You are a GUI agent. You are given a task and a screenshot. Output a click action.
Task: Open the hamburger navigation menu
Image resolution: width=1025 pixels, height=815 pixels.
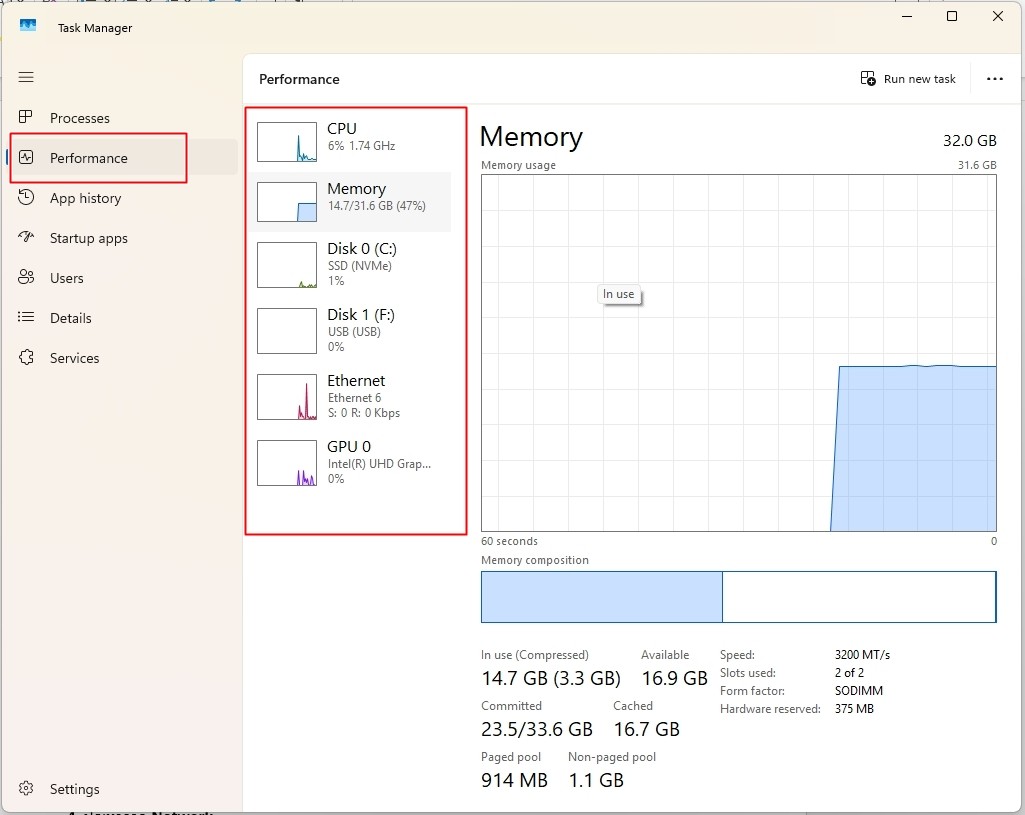coord(26,77)
